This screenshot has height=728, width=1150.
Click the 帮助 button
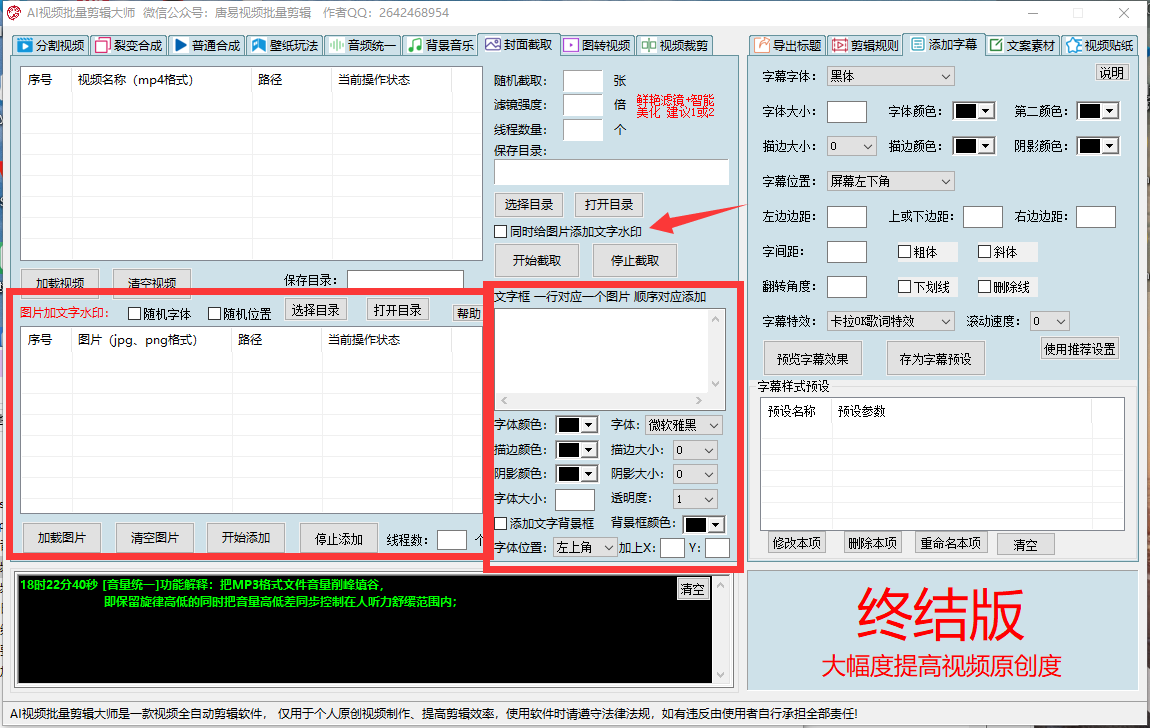[x=468, y=314]
